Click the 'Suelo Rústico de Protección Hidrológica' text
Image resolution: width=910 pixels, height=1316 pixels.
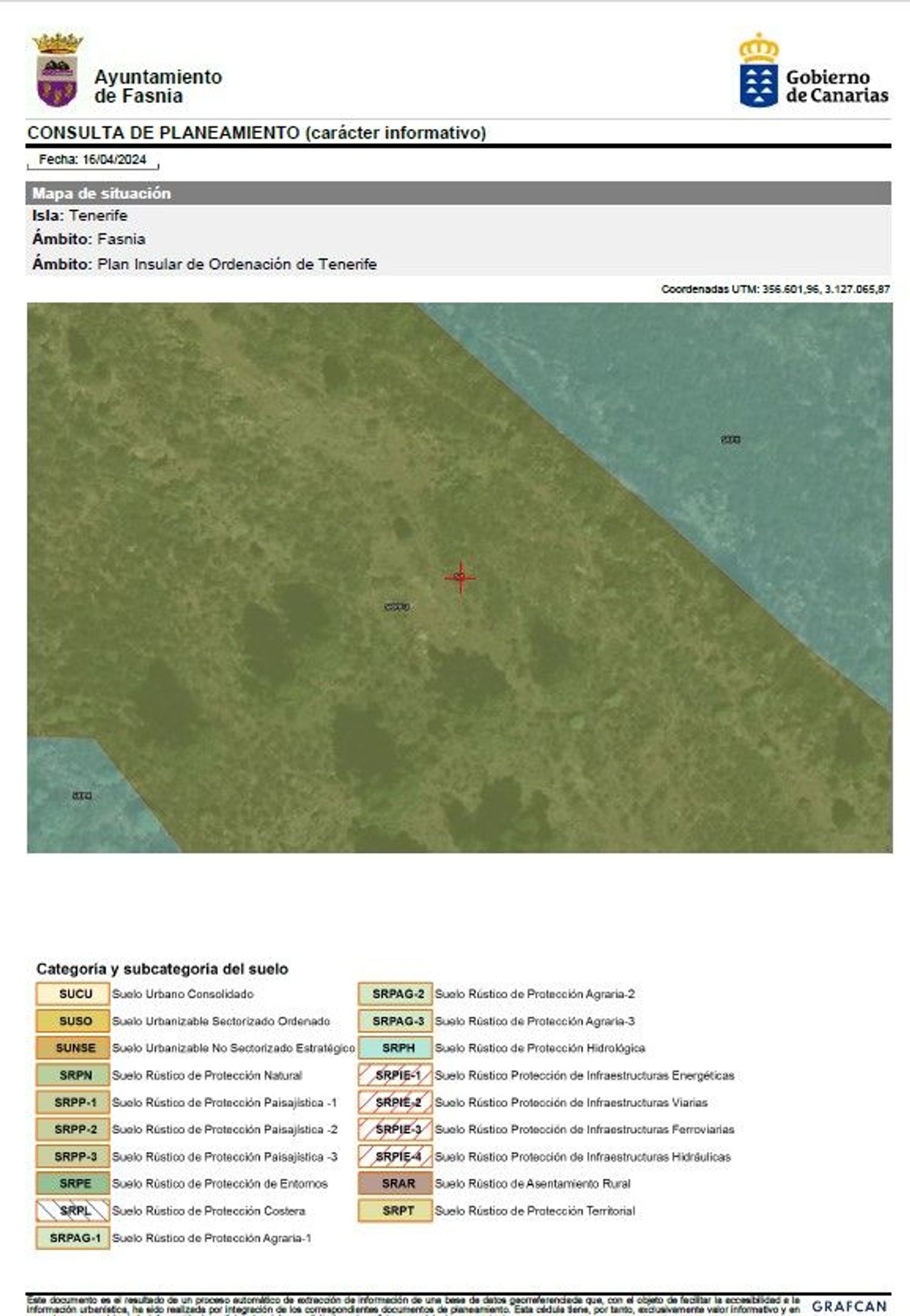coord(540,1048)
